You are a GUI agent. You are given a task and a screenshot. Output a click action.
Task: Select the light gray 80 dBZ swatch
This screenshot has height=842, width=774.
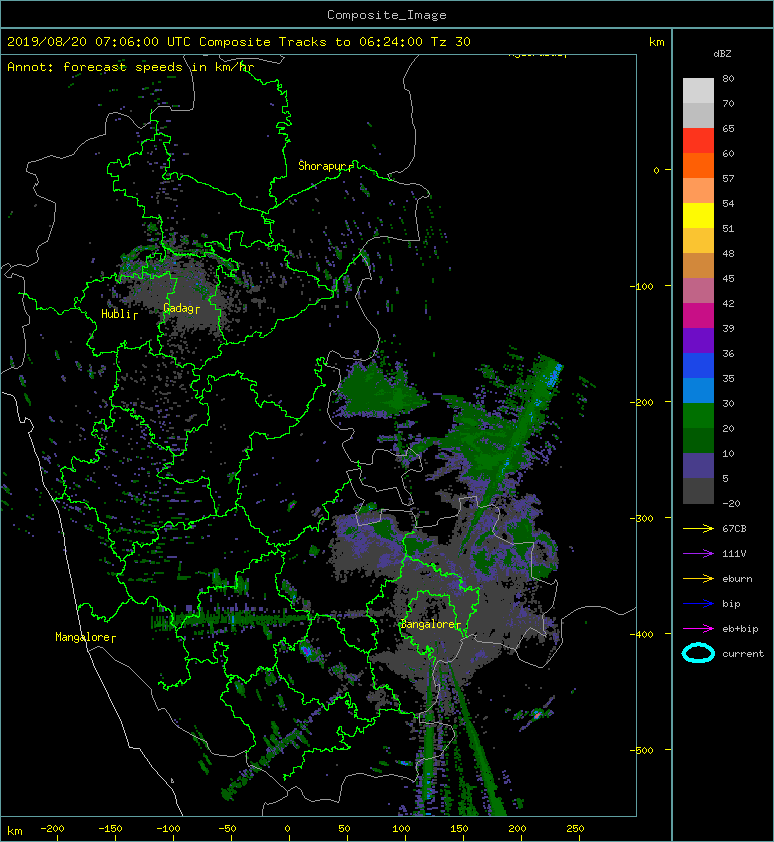click(698, 91)
